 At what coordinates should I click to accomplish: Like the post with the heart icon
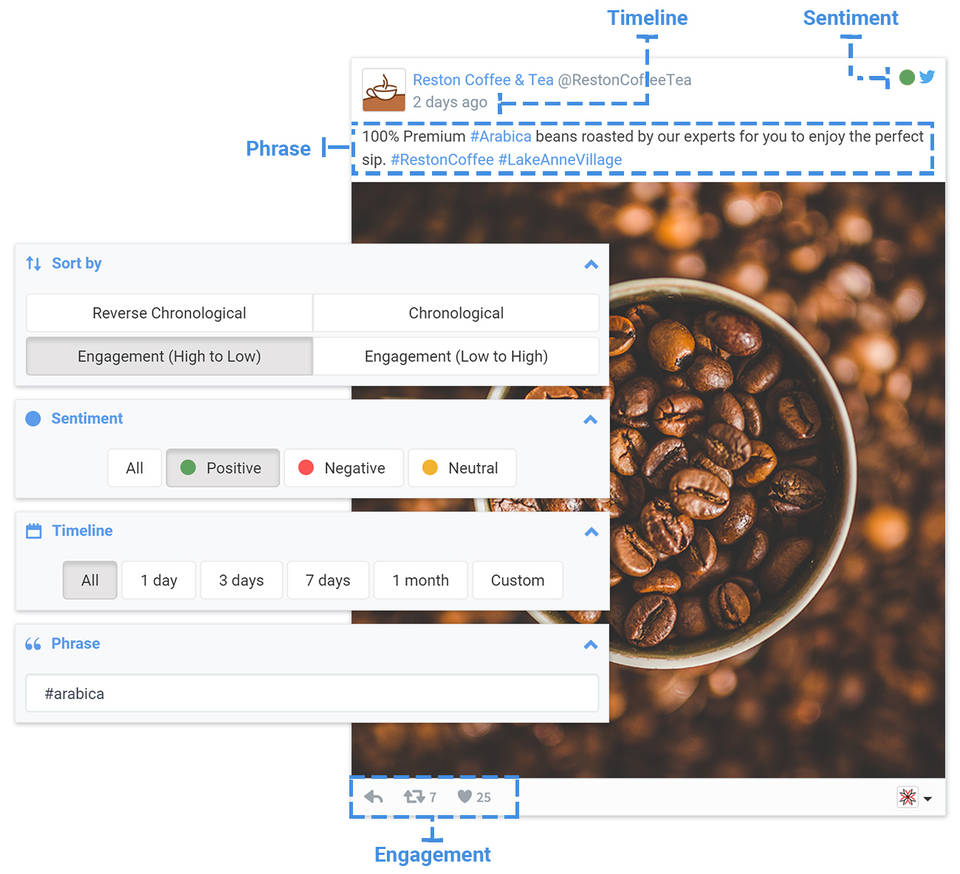click(464, 797)
